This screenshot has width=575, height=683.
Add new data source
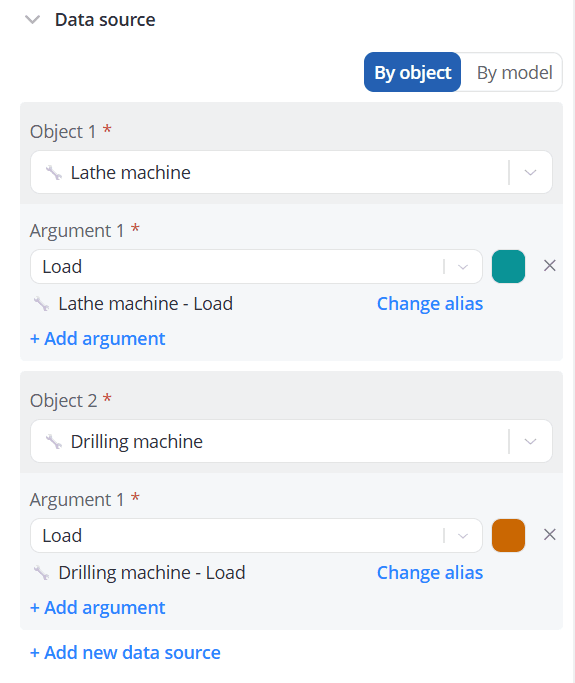(125, 653)
